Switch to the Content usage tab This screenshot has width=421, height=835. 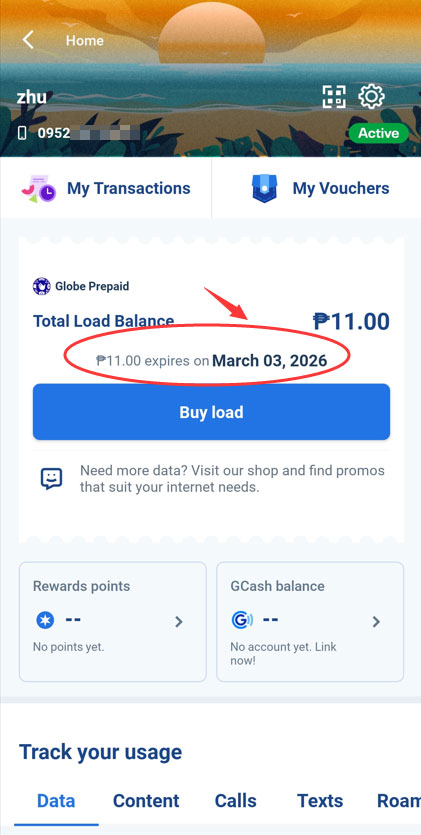coord(146,800)
